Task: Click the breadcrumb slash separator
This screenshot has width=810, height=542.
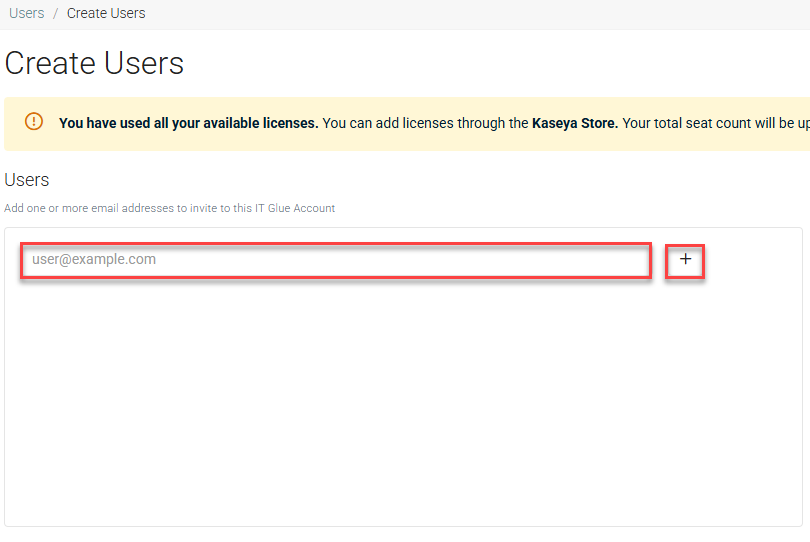Action: (56, 13)
